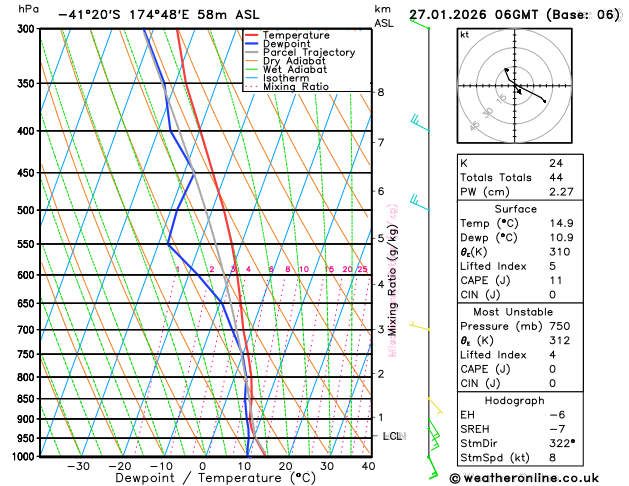Click the 'Pressure (mb)' value 750

(560, 326)
